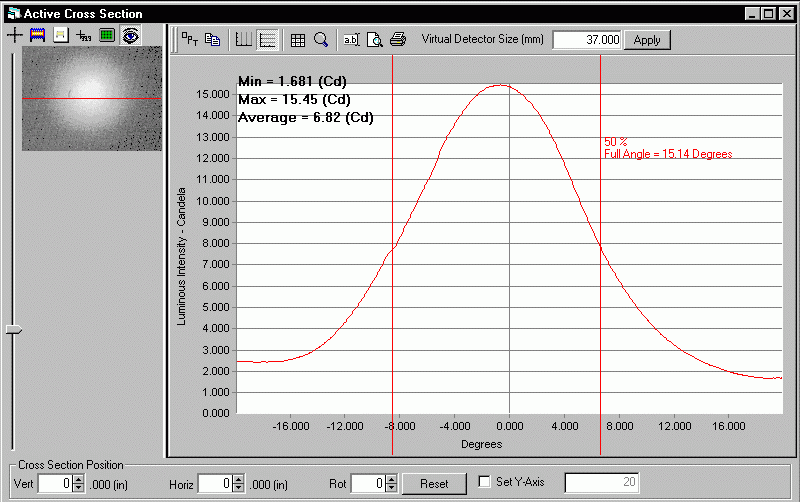Close the Active Cross Section window
Screen dimensions: 800x502
pos(787,14)
